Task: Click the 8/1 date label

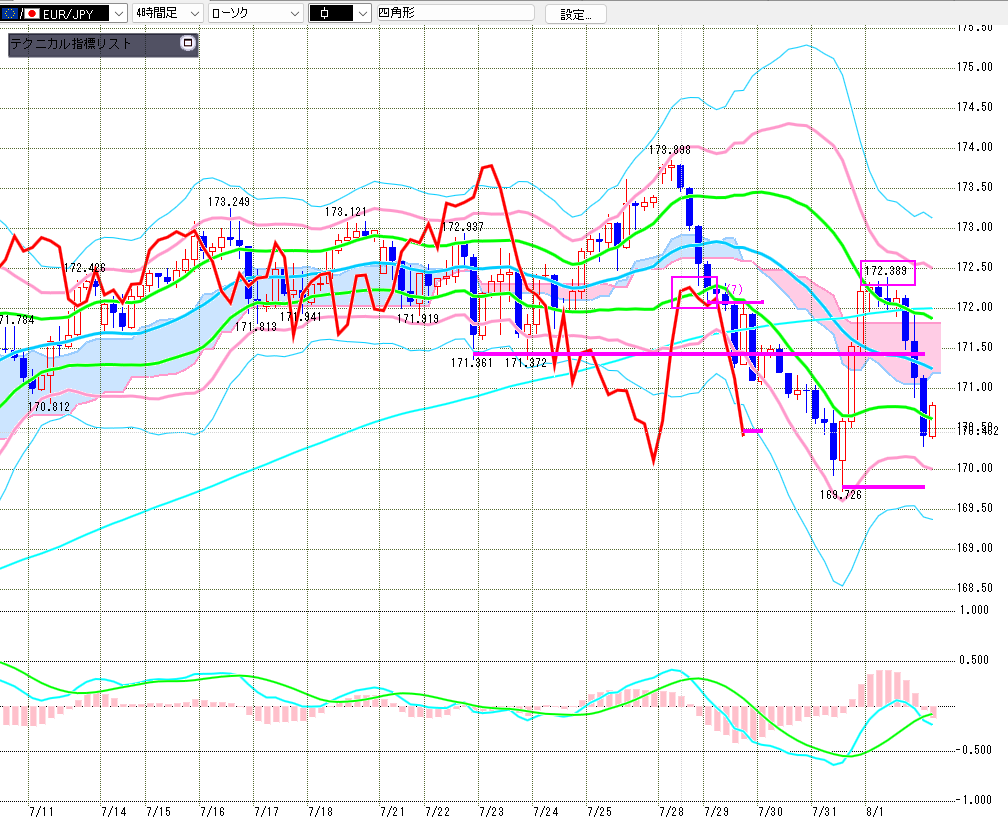Action: tap(875, 811)
